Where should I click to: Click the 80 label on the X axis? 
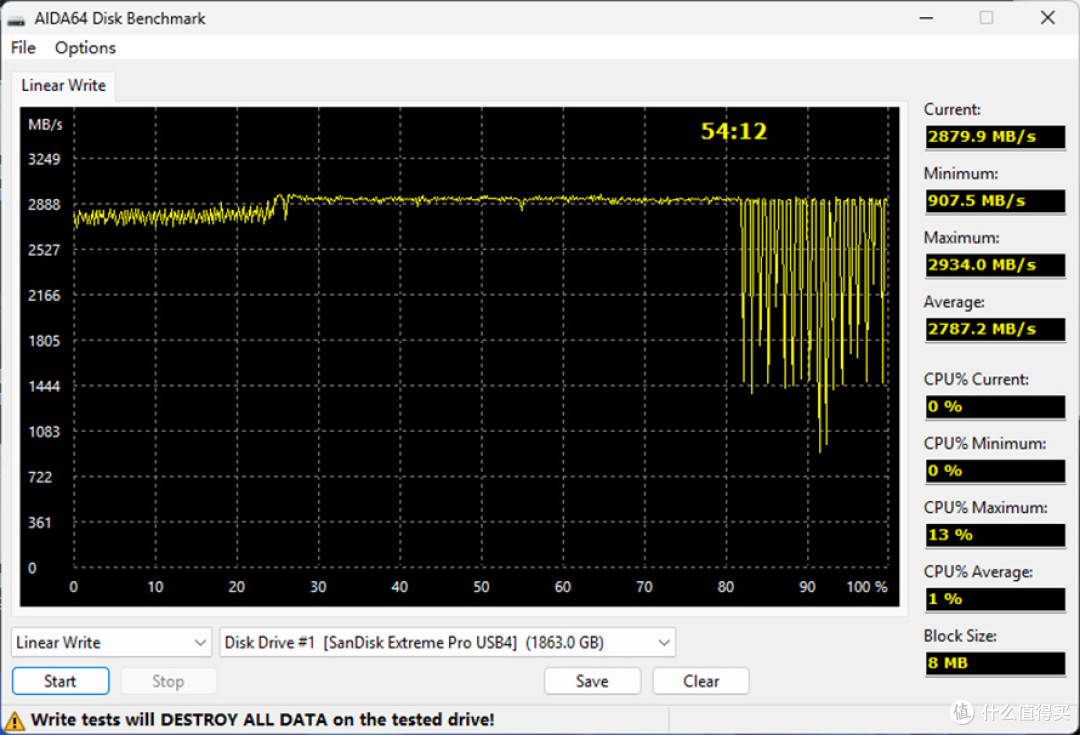click(x=726, y=587)
